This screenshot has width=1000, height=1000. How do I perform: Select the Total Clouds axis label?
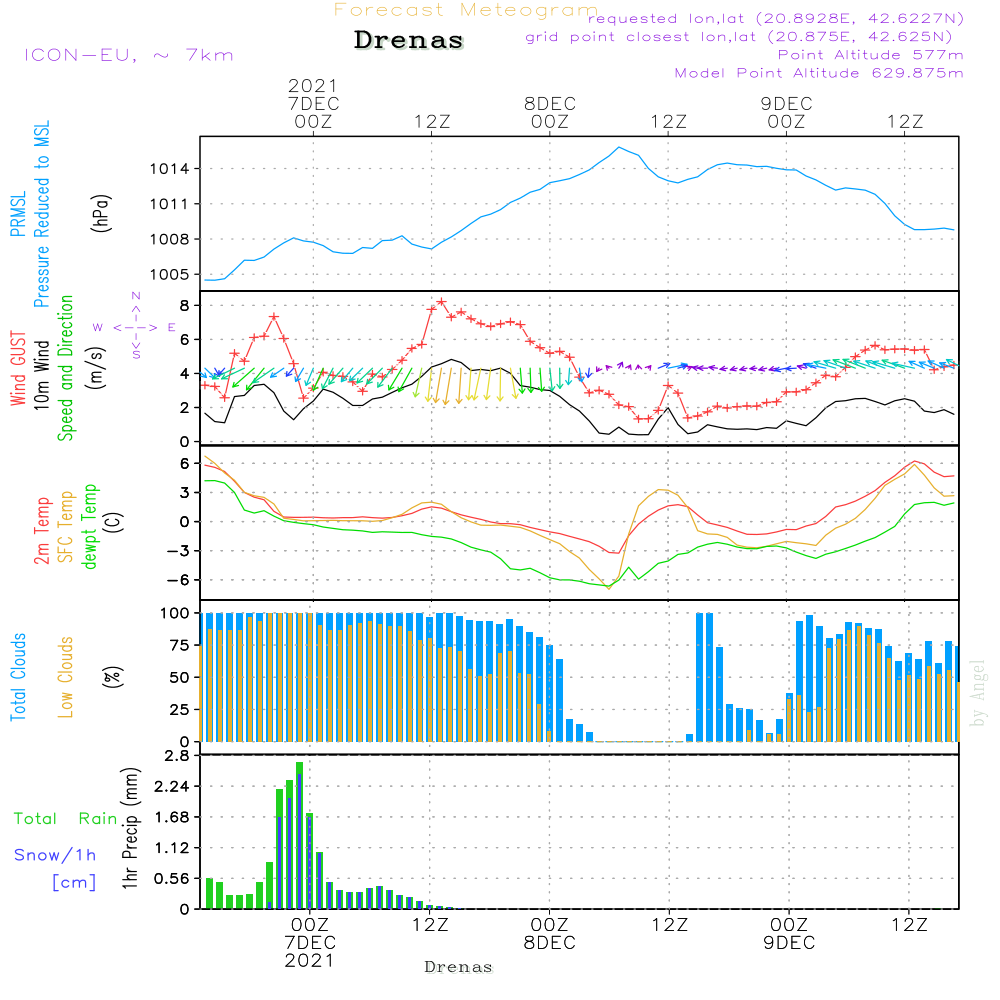point(17,676)
